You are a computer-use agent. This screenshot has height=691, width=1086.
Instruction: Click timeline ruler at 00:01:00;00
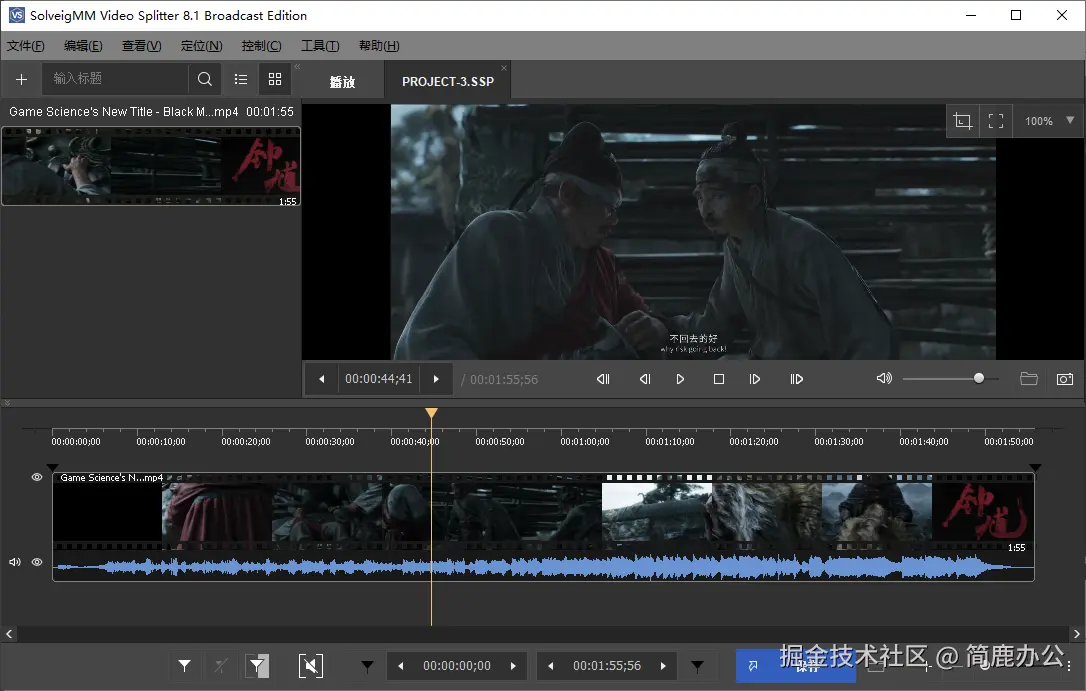point(585,441)
